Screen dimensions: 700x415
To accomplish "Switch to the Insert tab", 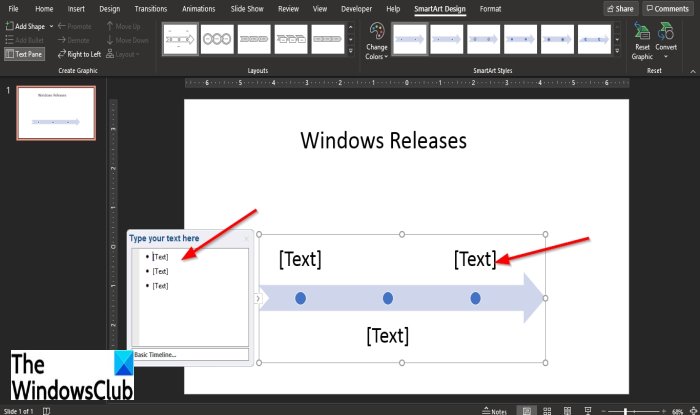I will point(76,8).
